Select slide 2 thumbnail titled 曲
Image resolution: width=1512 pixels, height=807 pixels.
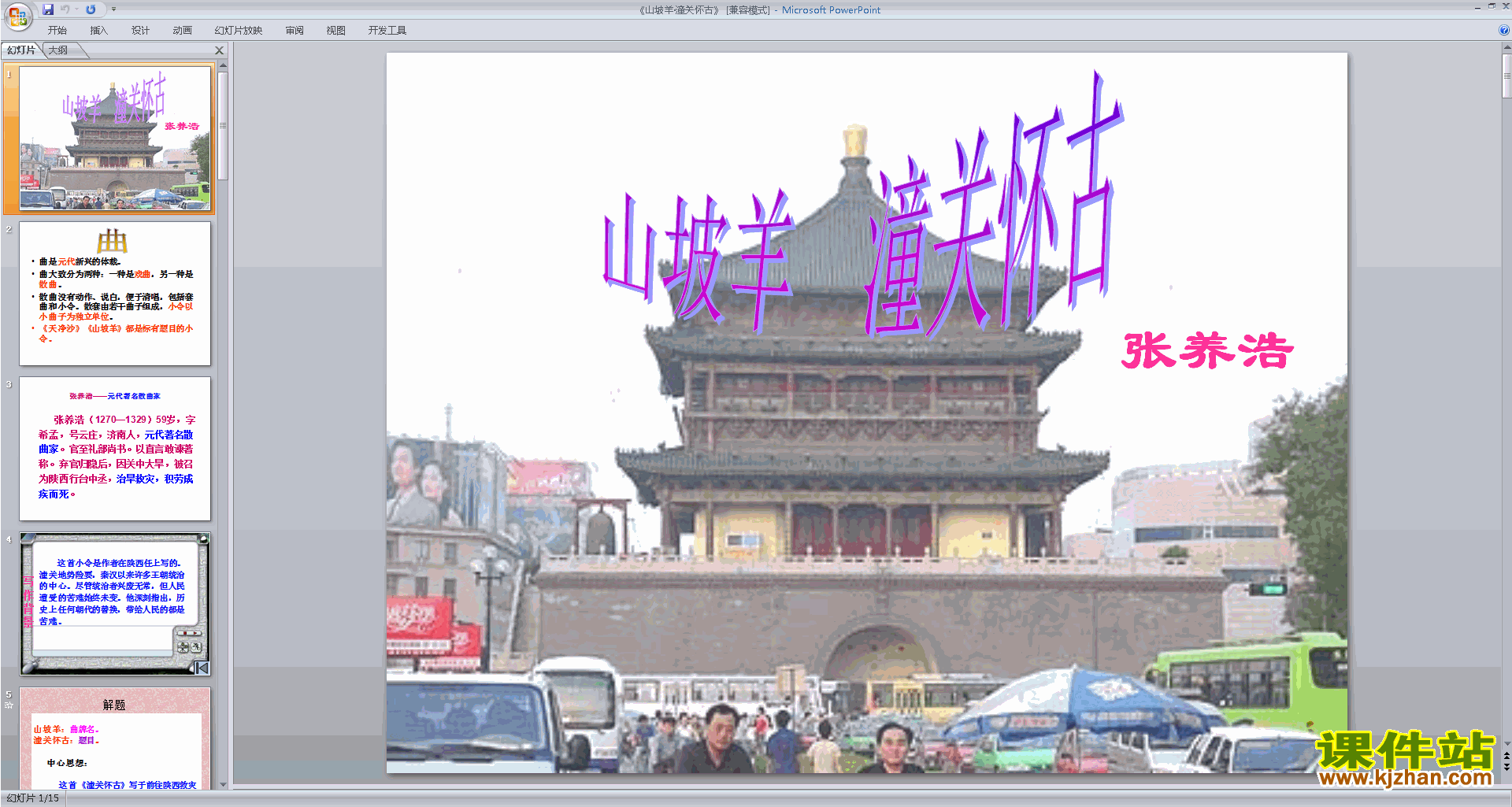(115, 293)
